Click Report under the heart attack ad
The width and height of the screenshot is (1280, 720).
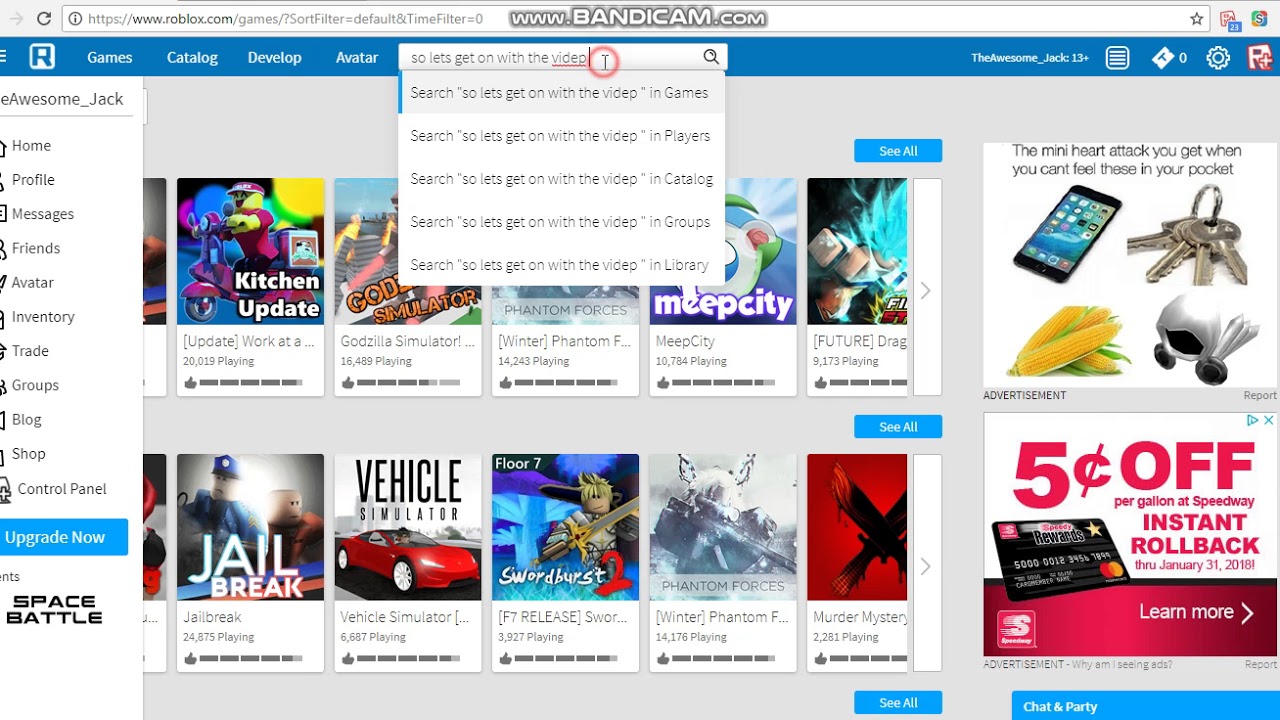[1260, 396]
